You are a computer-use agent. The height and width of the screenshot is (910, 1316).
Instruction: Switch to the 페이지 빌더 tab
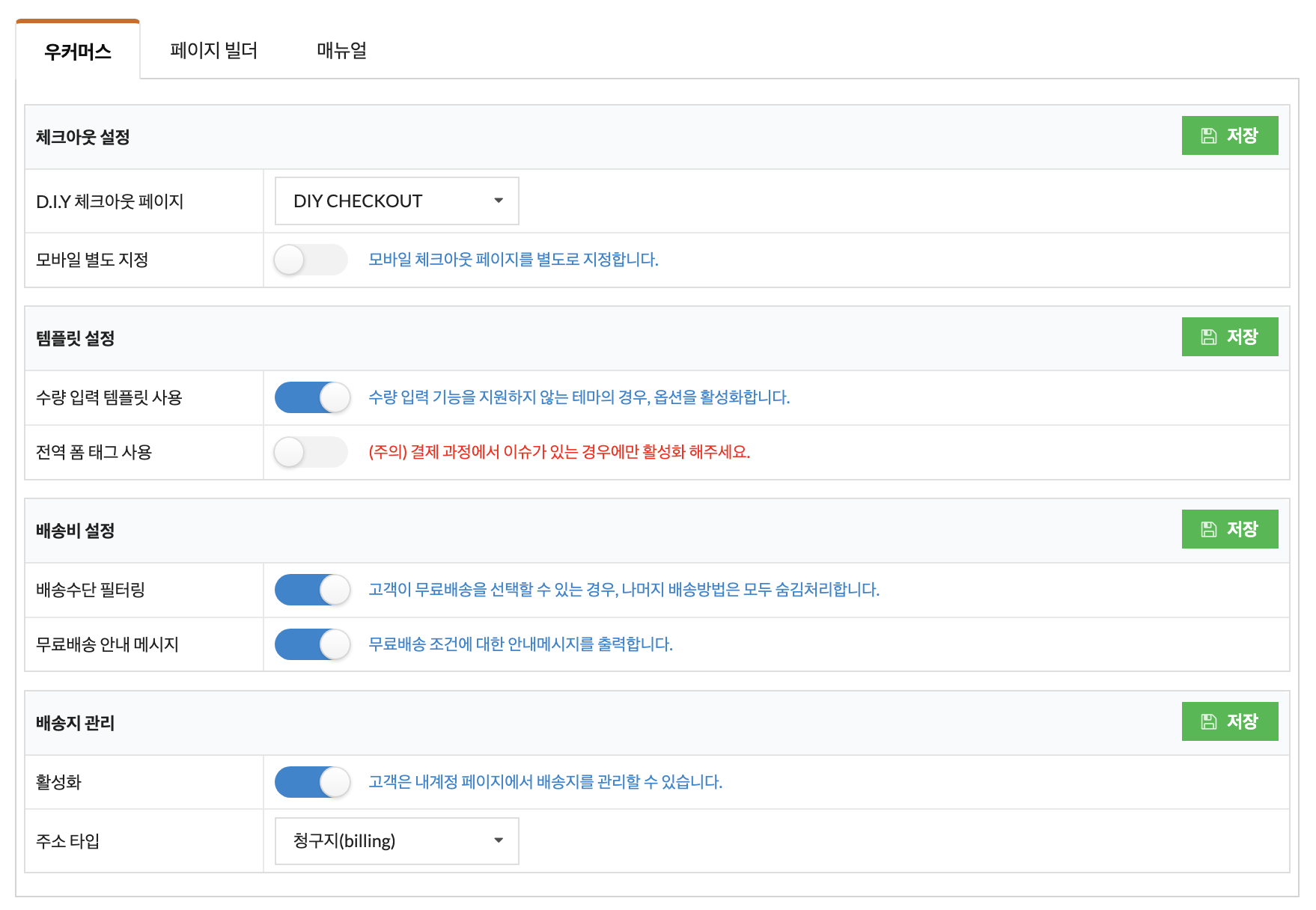(x=213, y=50)
